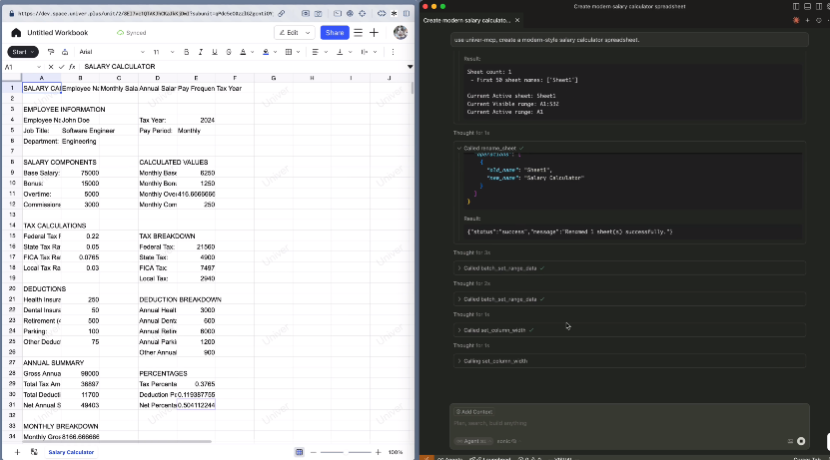Image resolution: width=830 pixels, height=460 pixels.
Task: Open more toolbar options menu
Action: [x=393, y=52]
